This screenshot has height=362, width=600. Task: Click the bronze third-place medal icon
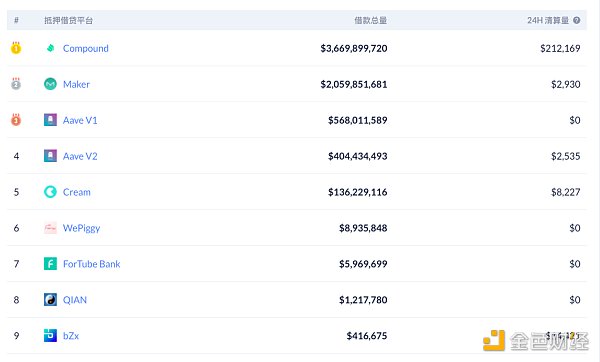click(16, 120)
